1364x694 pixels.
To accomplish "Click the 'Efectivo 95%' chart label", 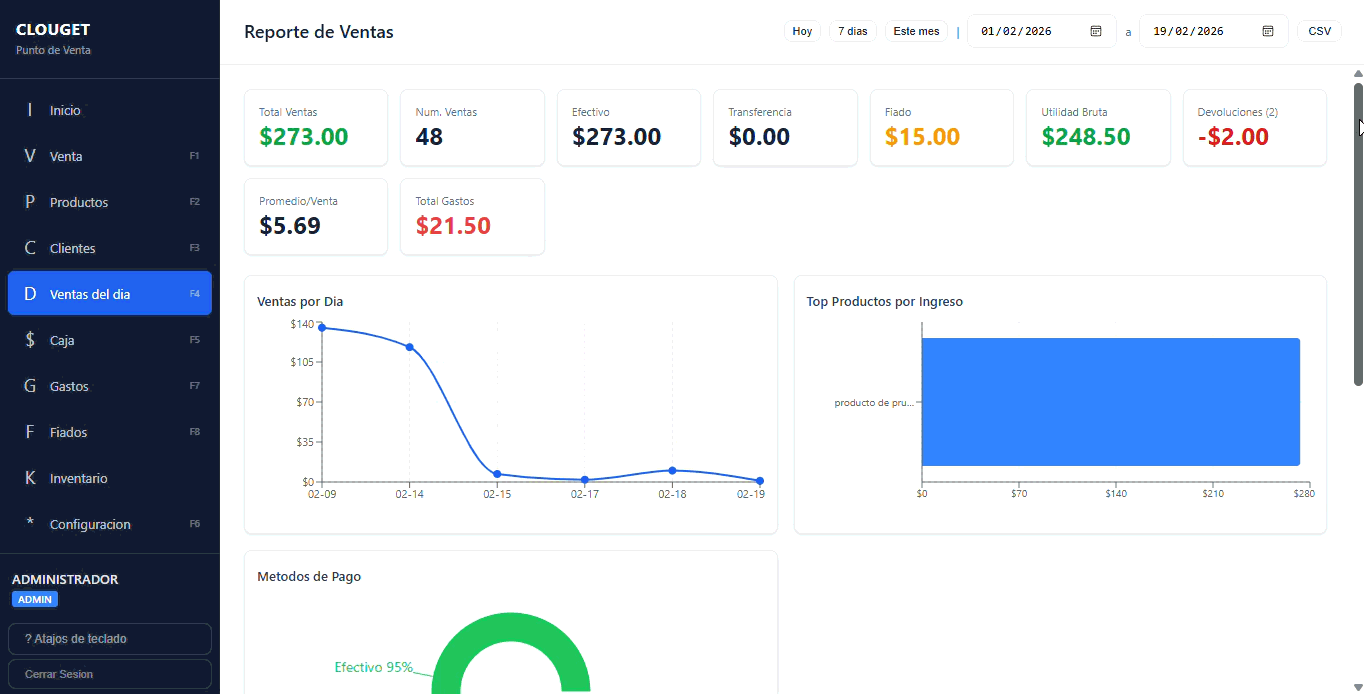I will click(374, 667).
